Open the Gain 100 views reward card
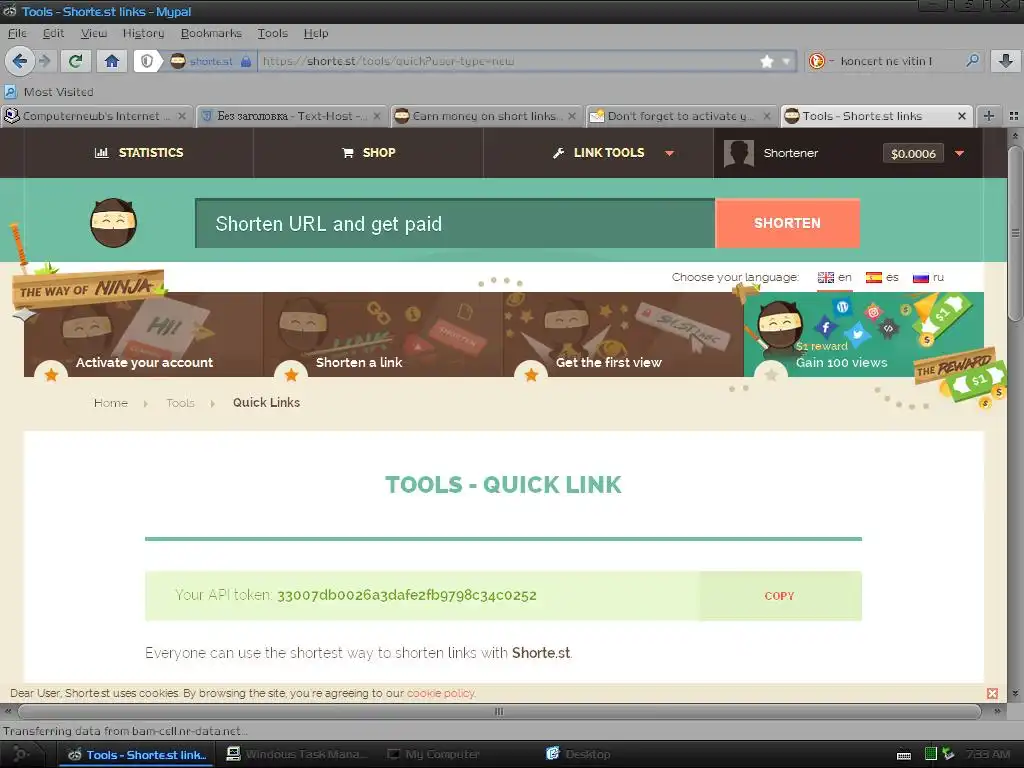This screenshot has width=1024, height=768. pos(863,334)
